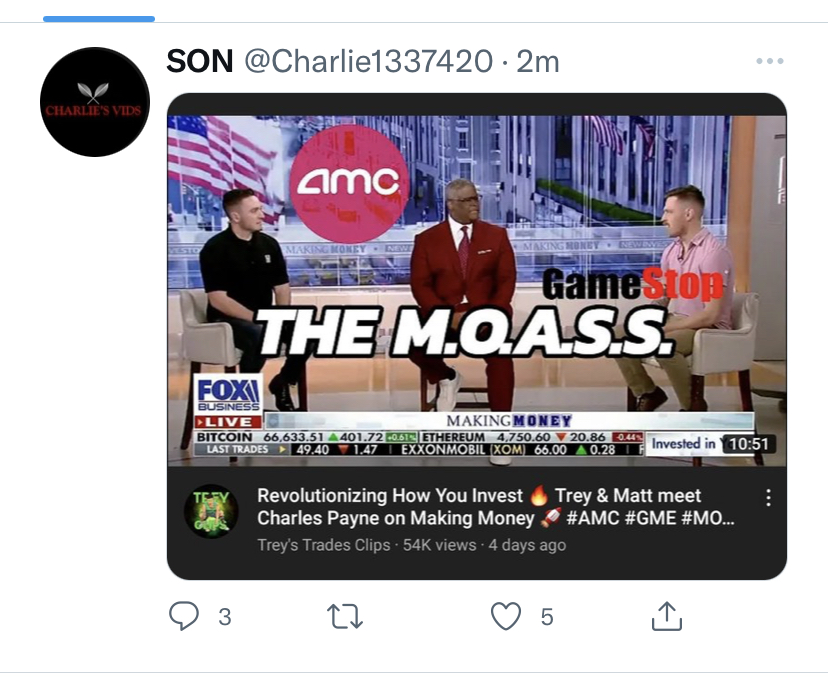Click the GameStop logo in the thumbnail
This screenshot has width=828, height=680.
632,286
